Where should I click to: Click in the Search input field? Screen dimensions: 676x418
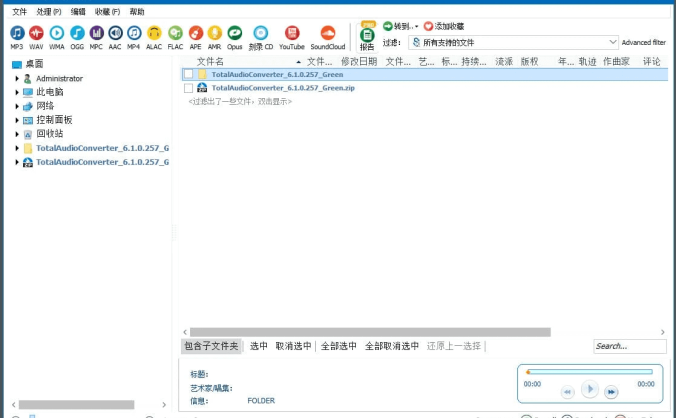pos(629,346)
